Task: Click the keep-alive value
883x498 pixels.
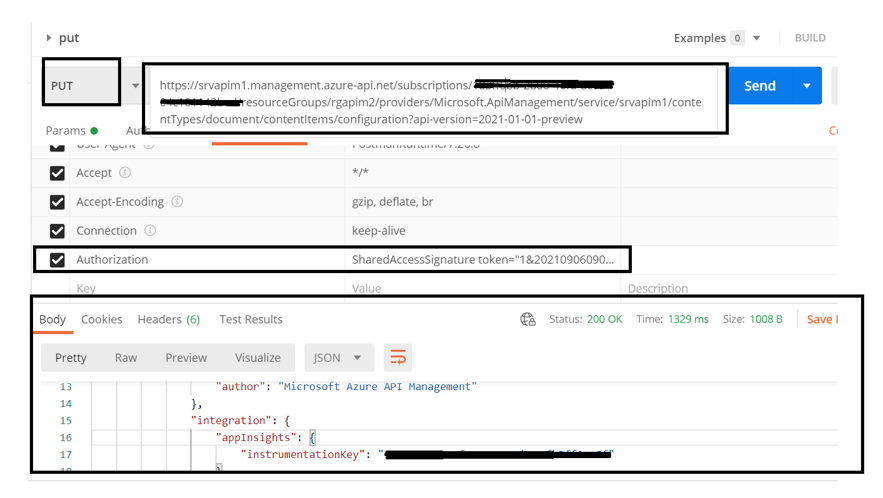Action: [x=378, y=230]
